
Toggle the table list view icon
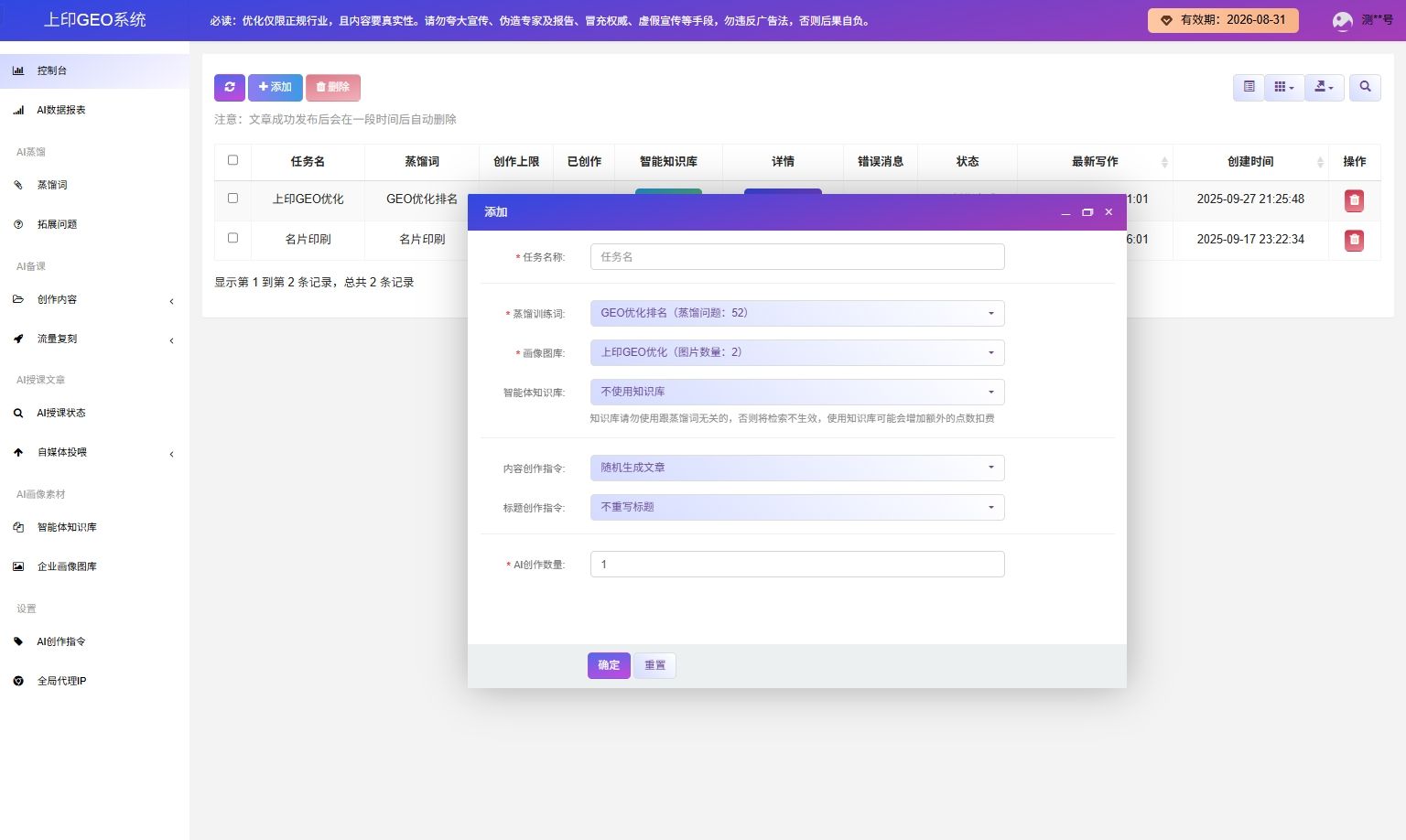[x=1249, y=87]
